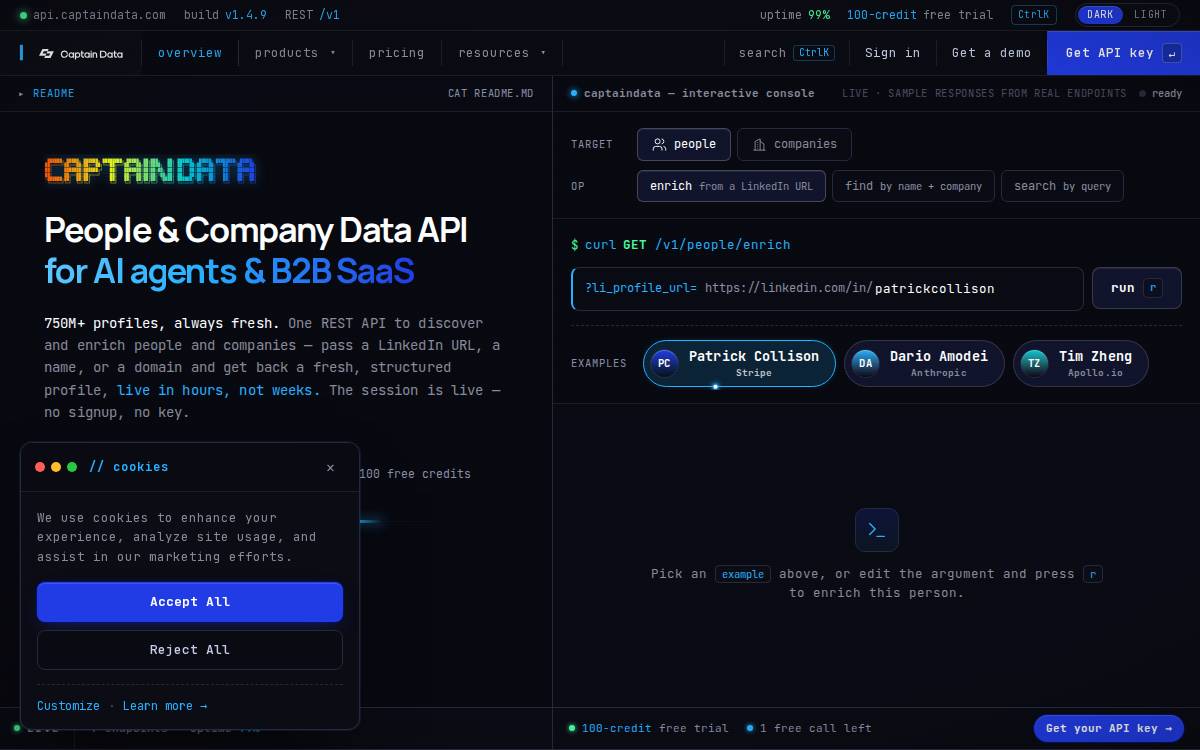The image size is (1200, 750).
Task: Switch theme to DARK
Action: 1100,15
